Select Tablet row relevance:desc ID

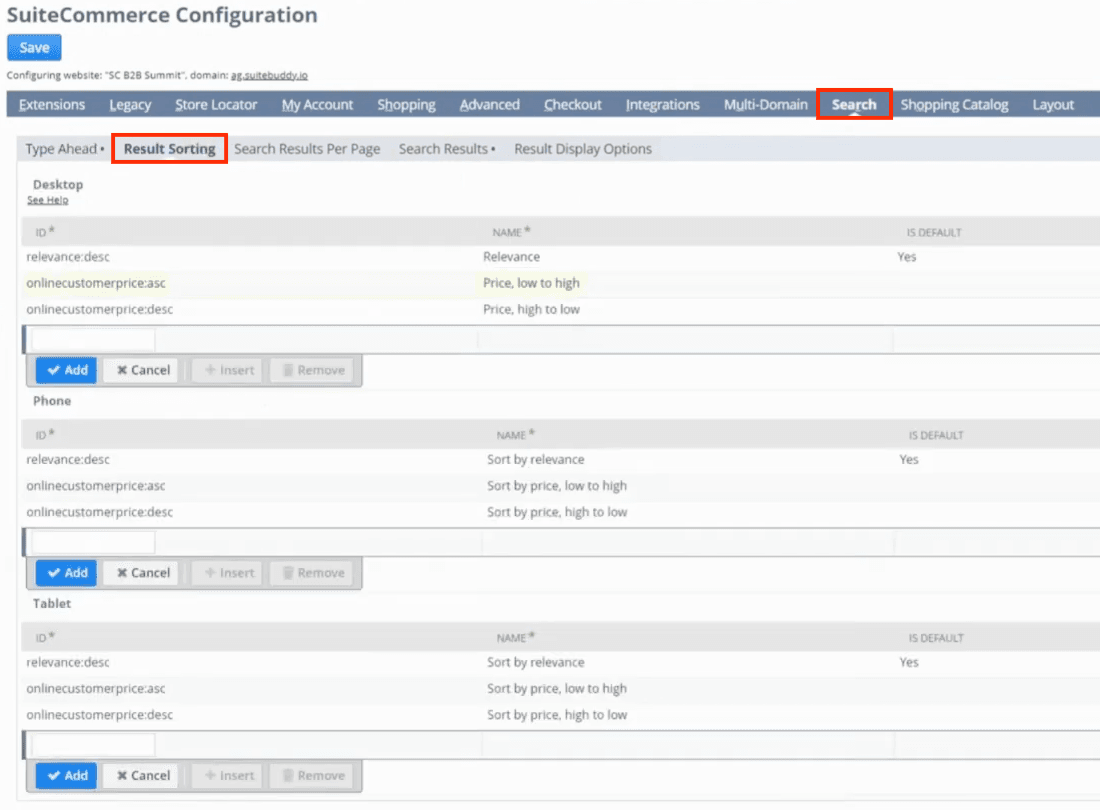pos(68,662)
